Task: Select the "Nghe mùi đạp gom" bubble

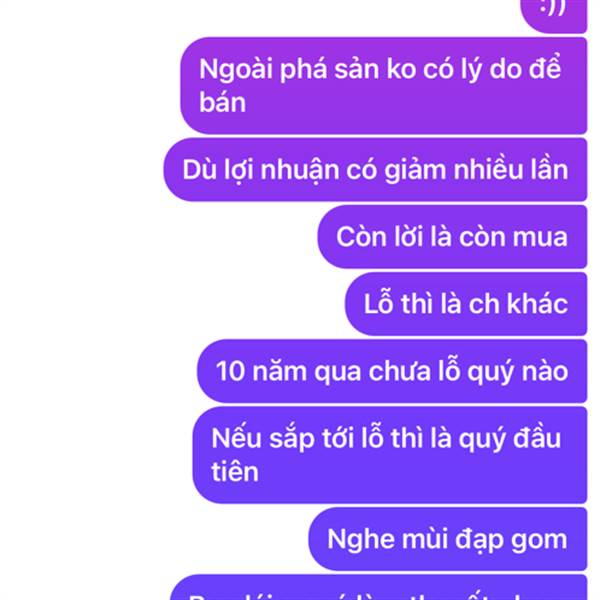Action: click(x=447, y=539)
